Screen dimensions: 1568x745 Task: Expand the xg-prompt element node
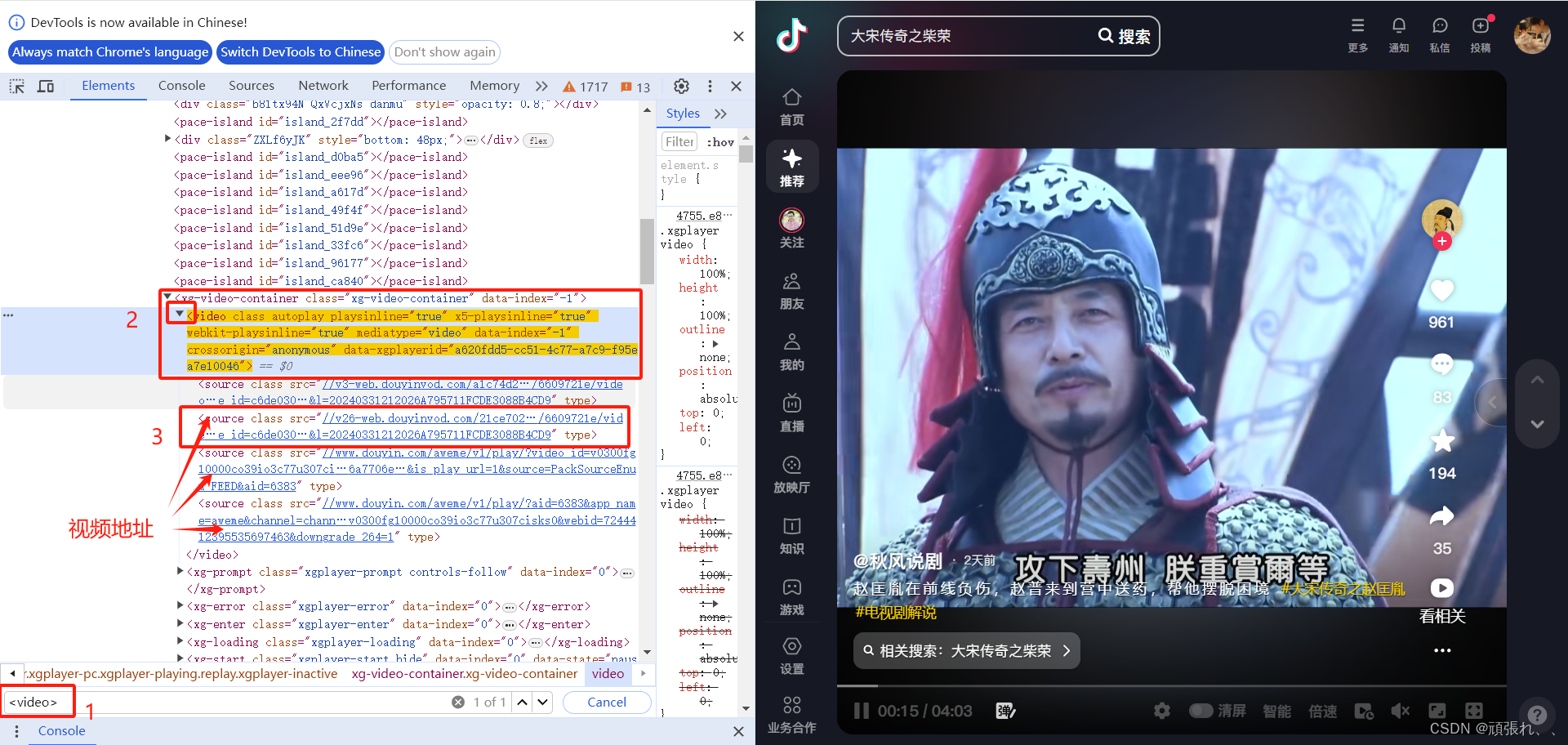(x=180, y=571)
